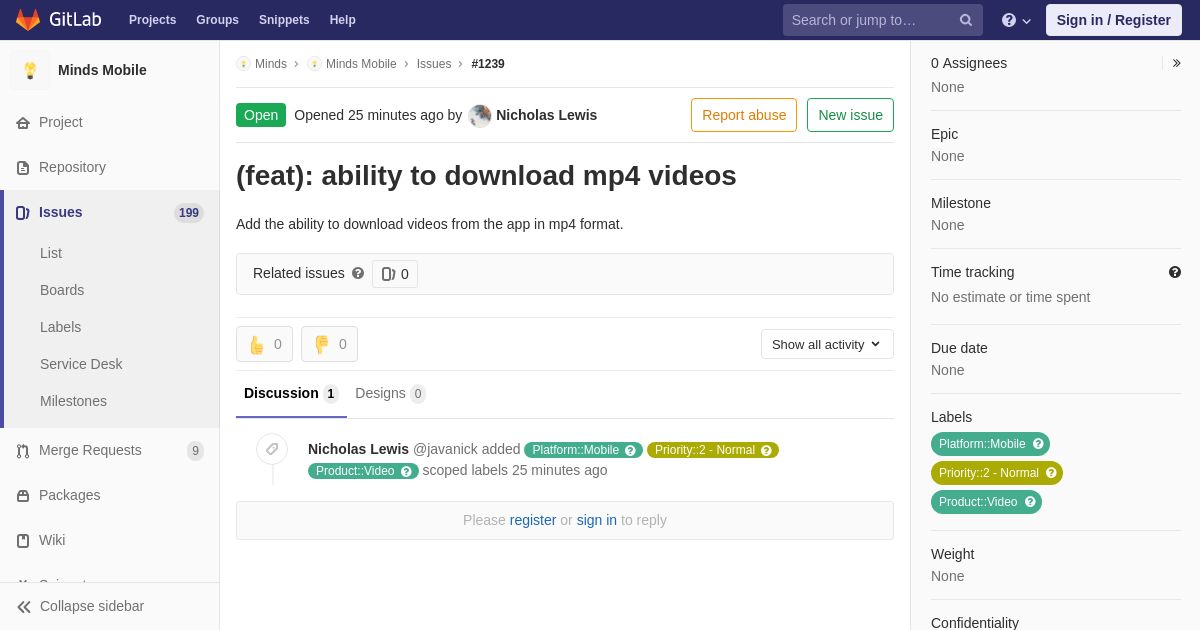Open the help question mark menu
The height and width of the screenshot is (630, 1200).
[x=1016, y=20]
